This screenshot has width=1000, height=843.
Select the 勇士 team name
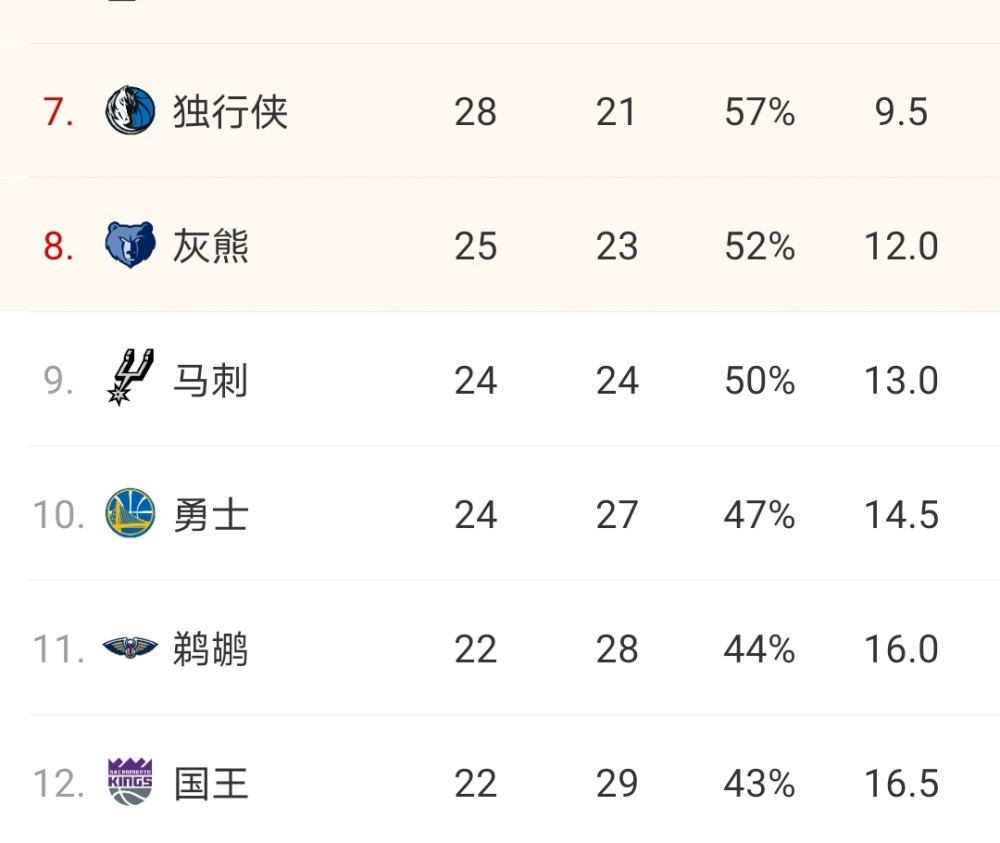tap(210, 515)
